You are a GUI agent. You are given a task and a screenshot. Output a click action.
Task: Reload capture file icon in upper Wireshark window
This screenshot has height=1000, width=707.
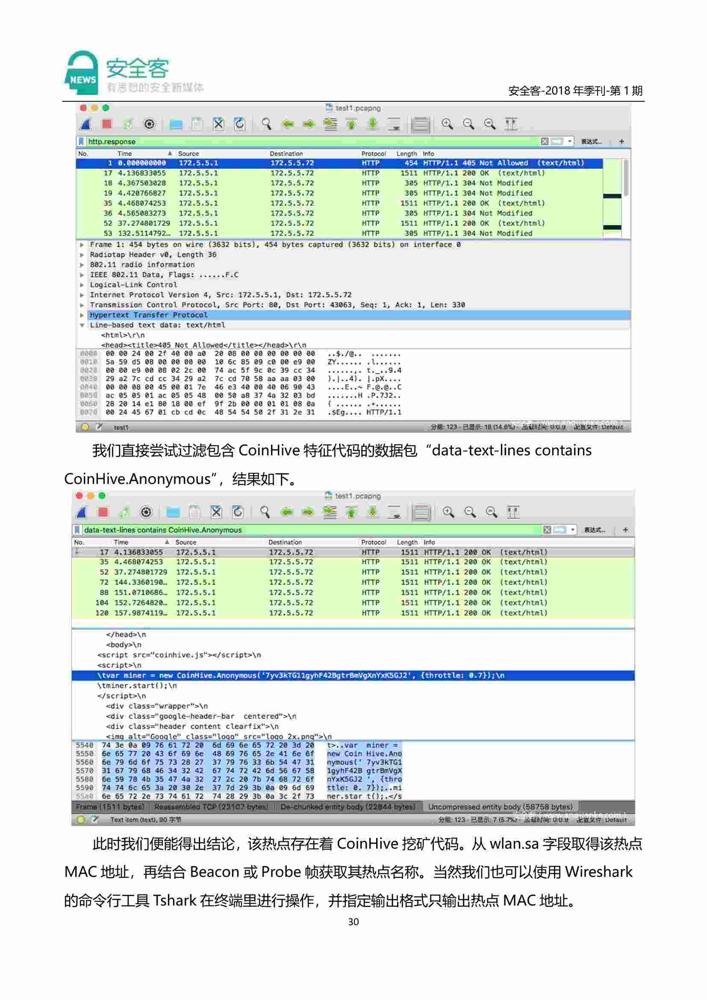point(240,124)
